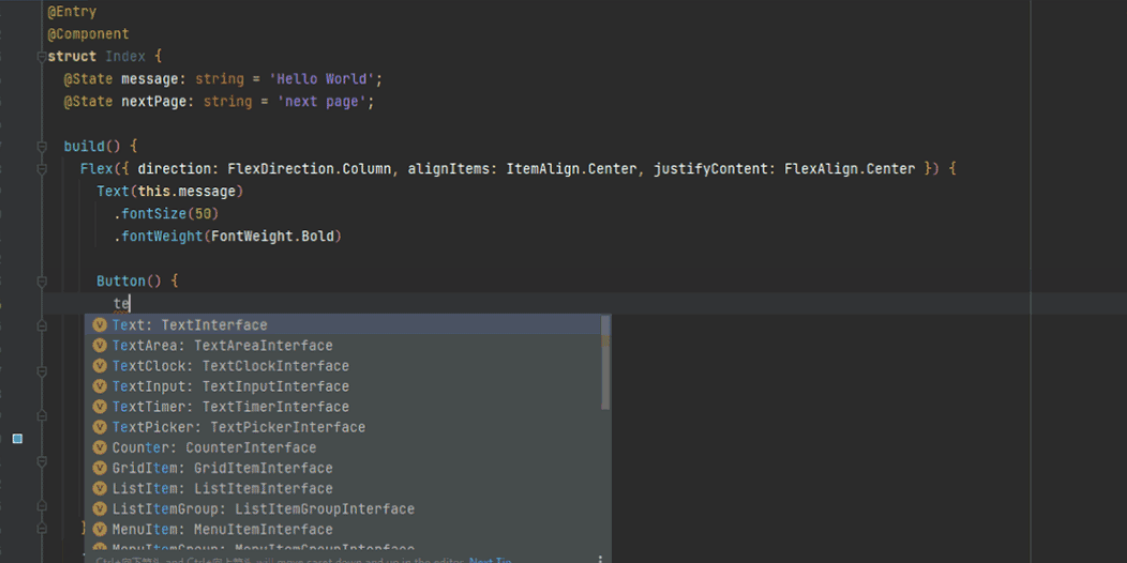Fold the Flex container code block

coord(42,170)
